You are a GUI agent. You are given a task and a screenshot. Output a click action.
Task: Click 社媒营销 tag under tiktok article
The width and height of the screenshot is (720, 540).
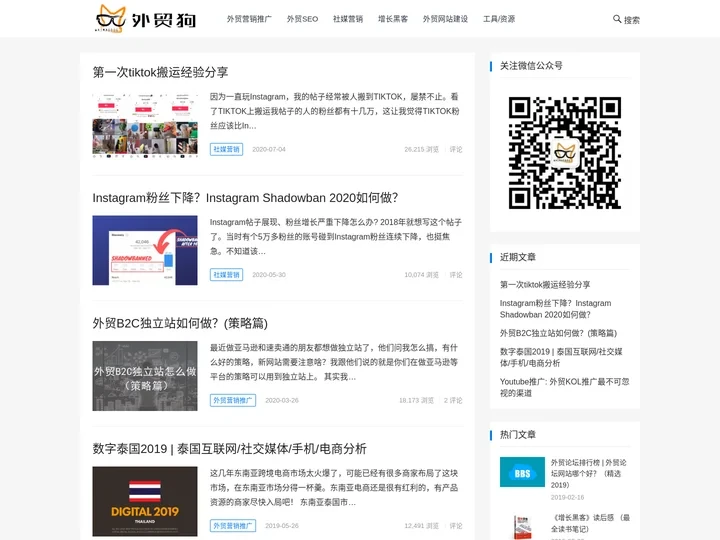[226, 149]
